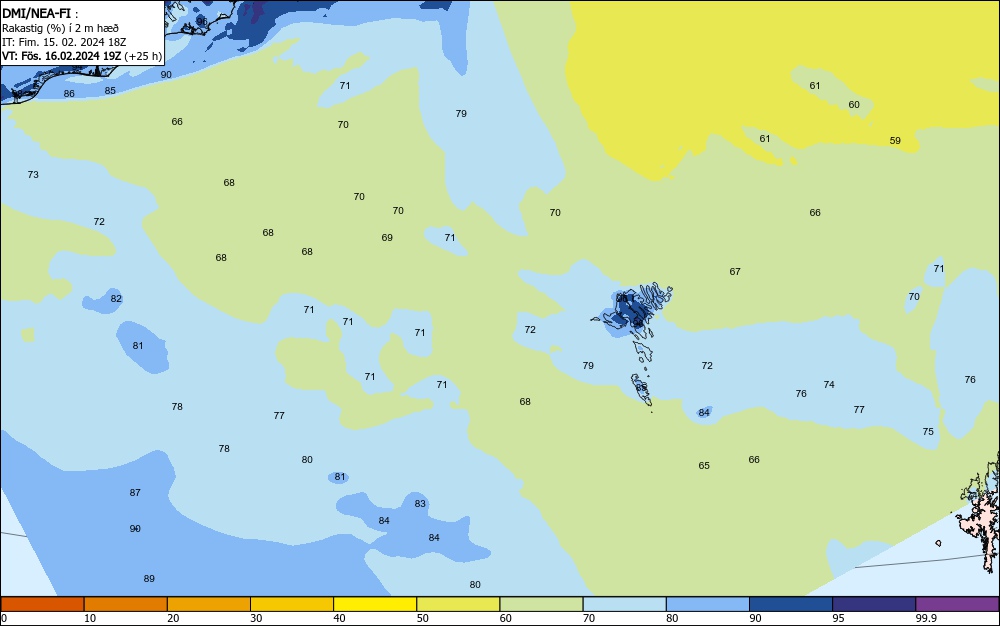
Task: Click the '95' legend tick label
Action: click(x=838, y=618)
